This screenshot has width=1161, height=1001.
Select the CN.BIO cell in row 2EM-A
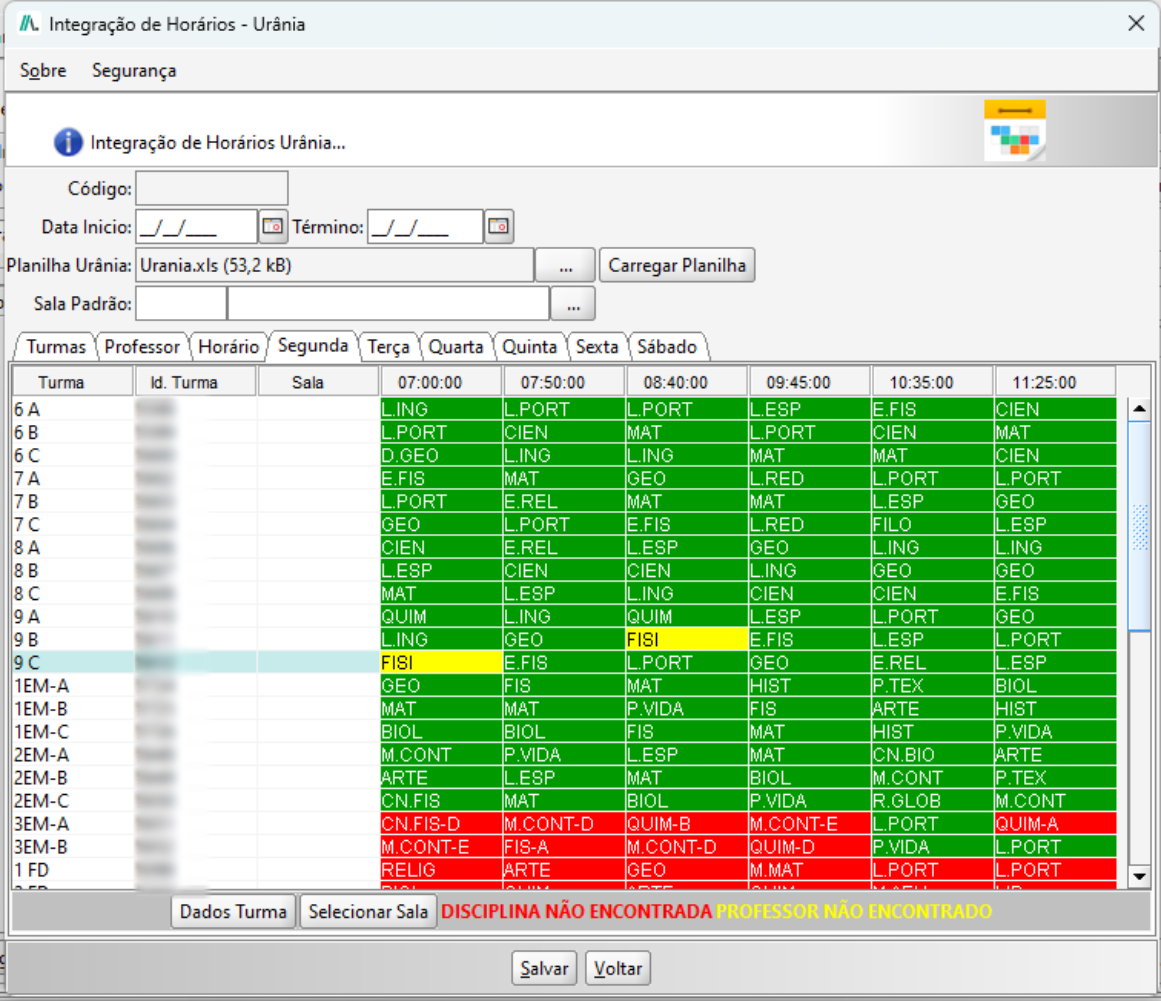(x=933, y=754)
